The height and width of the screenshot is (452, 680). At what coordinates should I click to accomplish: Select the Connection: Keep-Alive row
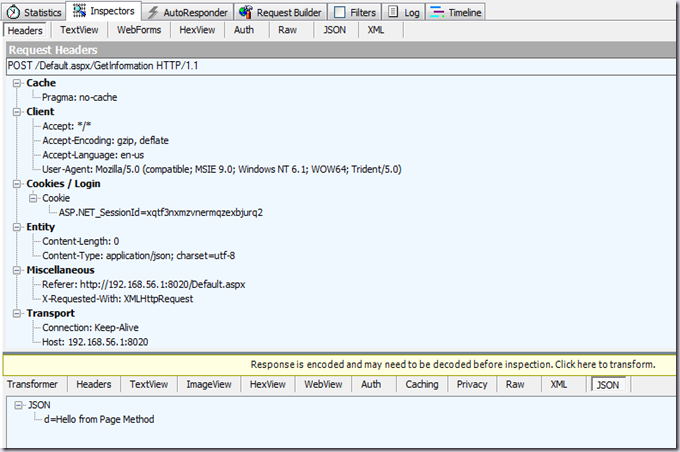(x=90, y=328)
